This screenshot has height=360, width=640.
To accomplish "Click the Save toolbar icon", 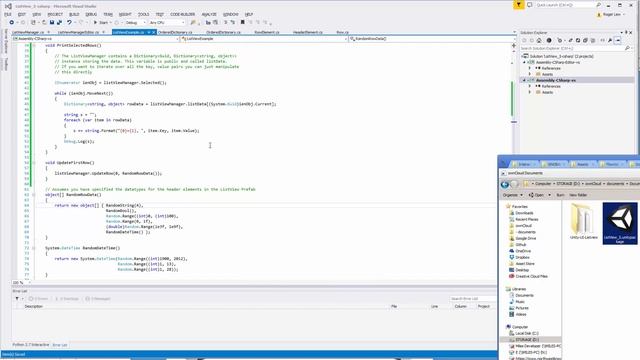I will coord(52,22).
